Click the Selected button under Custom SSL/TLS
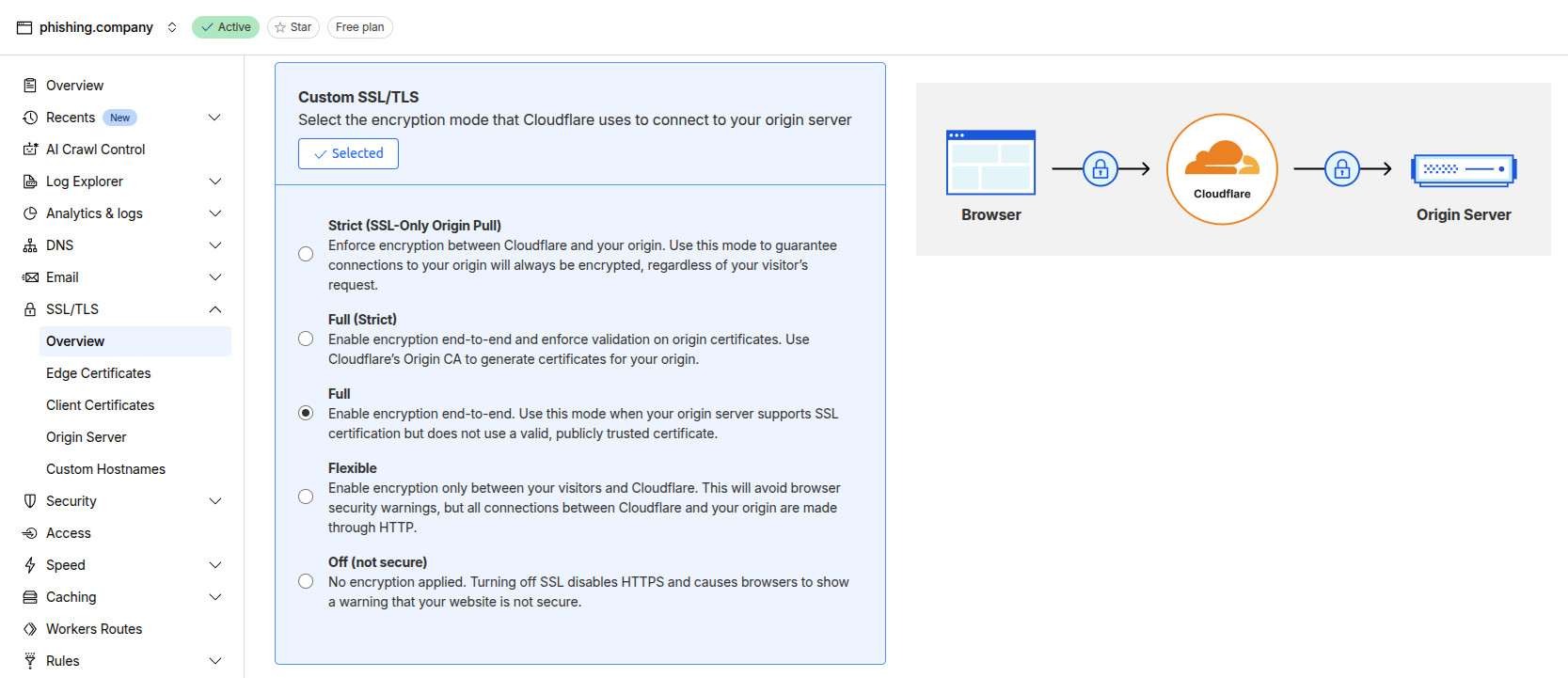Image resolution: width=1568 pixels, height=678 pixels. tap(348, 153)
